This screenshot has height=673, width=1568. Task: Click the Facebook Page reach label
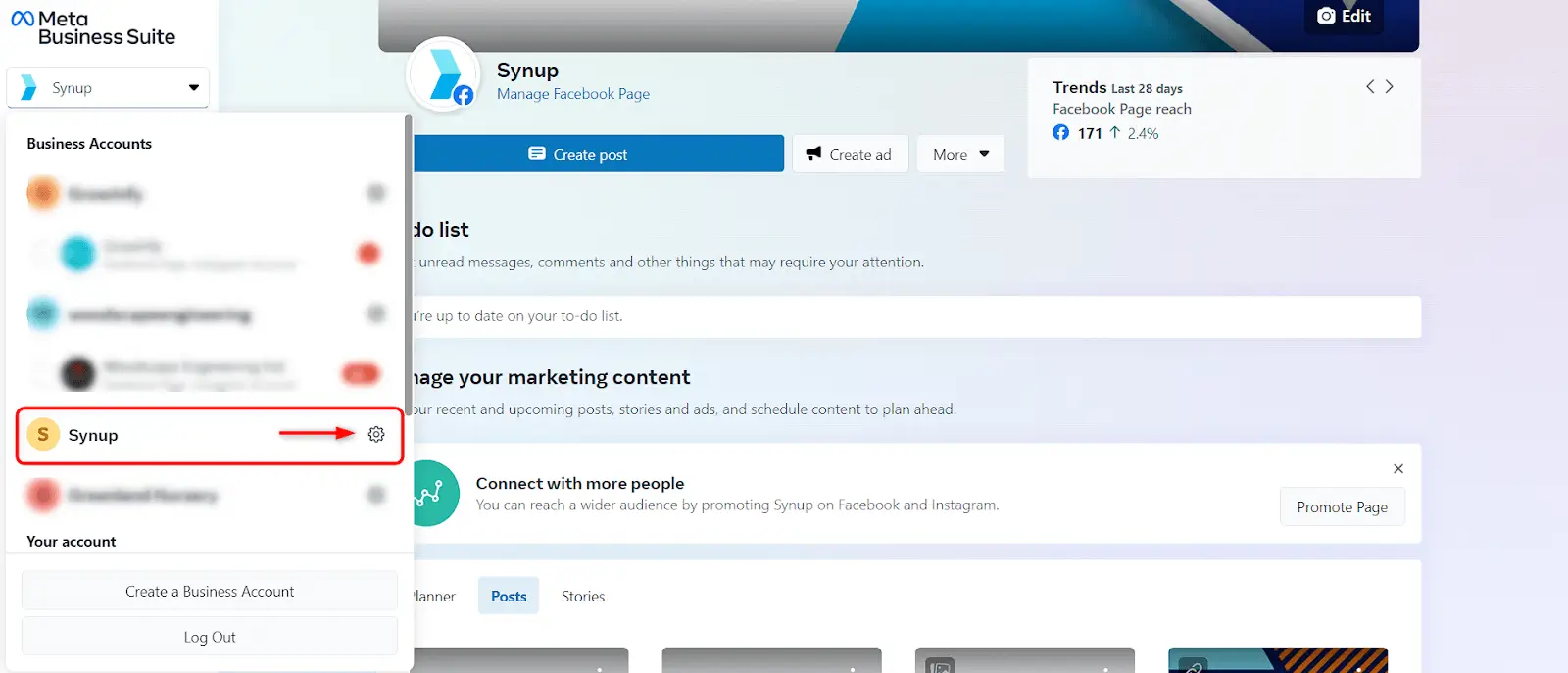[x=1122, y=109]
